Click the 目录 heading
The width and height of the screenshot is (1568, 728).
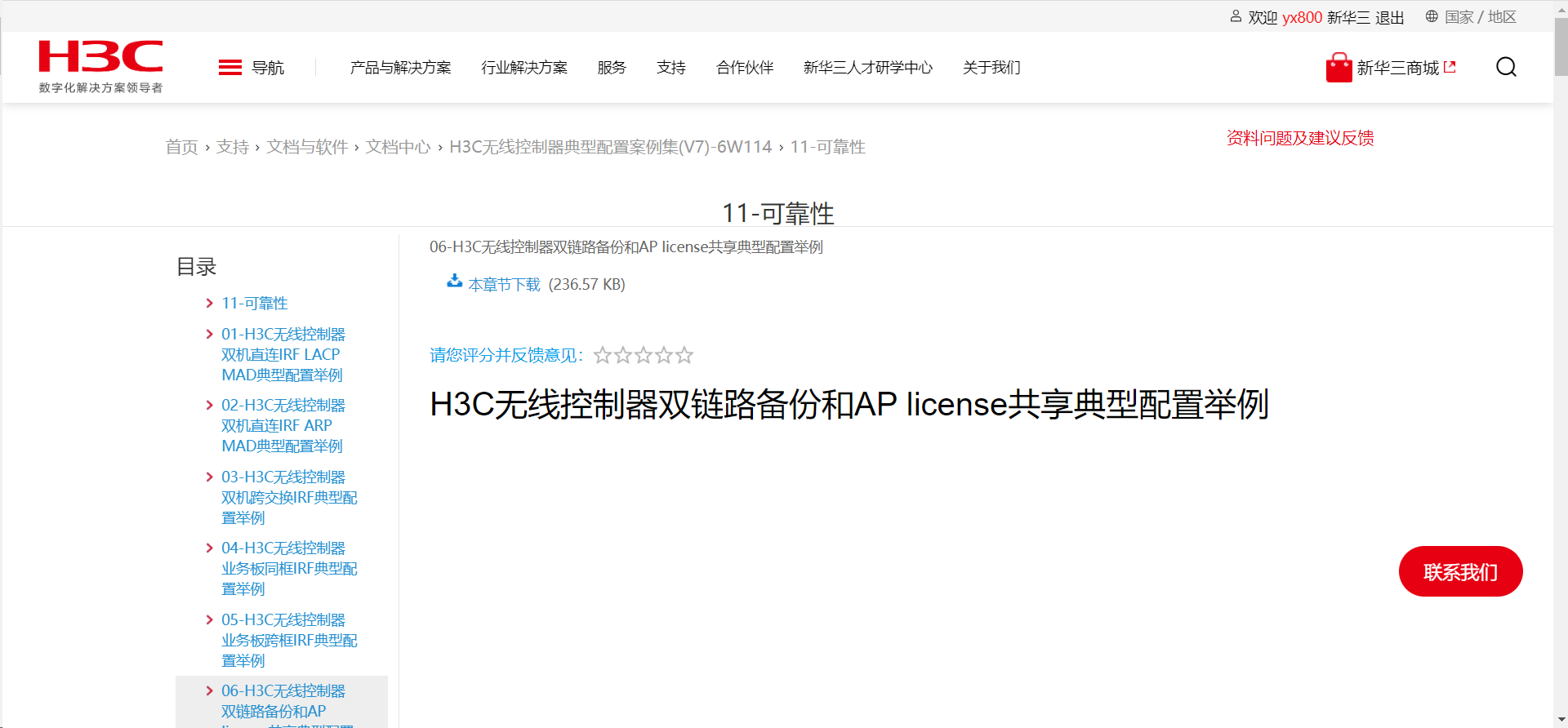(x=197, y=267)
